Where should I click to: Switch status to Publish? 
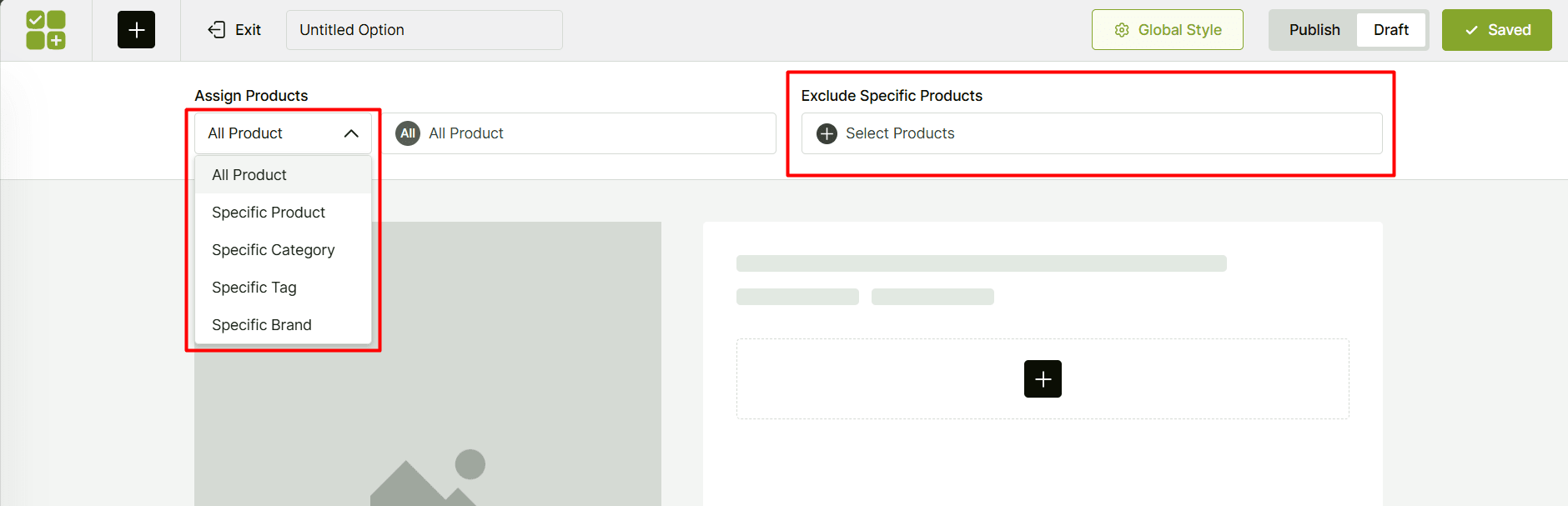tap(1314, 30)
